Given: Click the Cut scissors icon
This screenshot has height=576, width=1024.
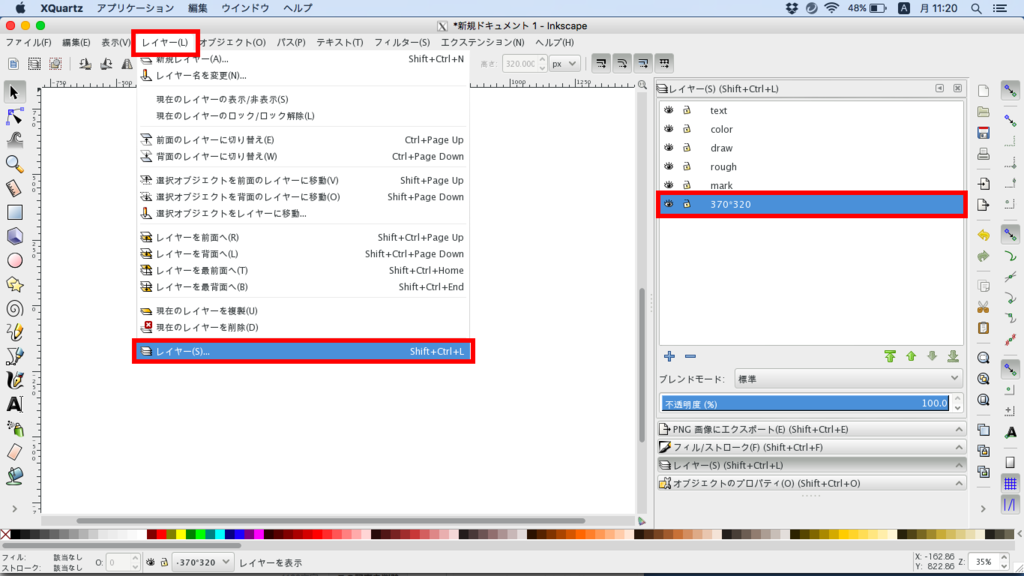Looking at the screenshot, I should click(x=984, y=306).
